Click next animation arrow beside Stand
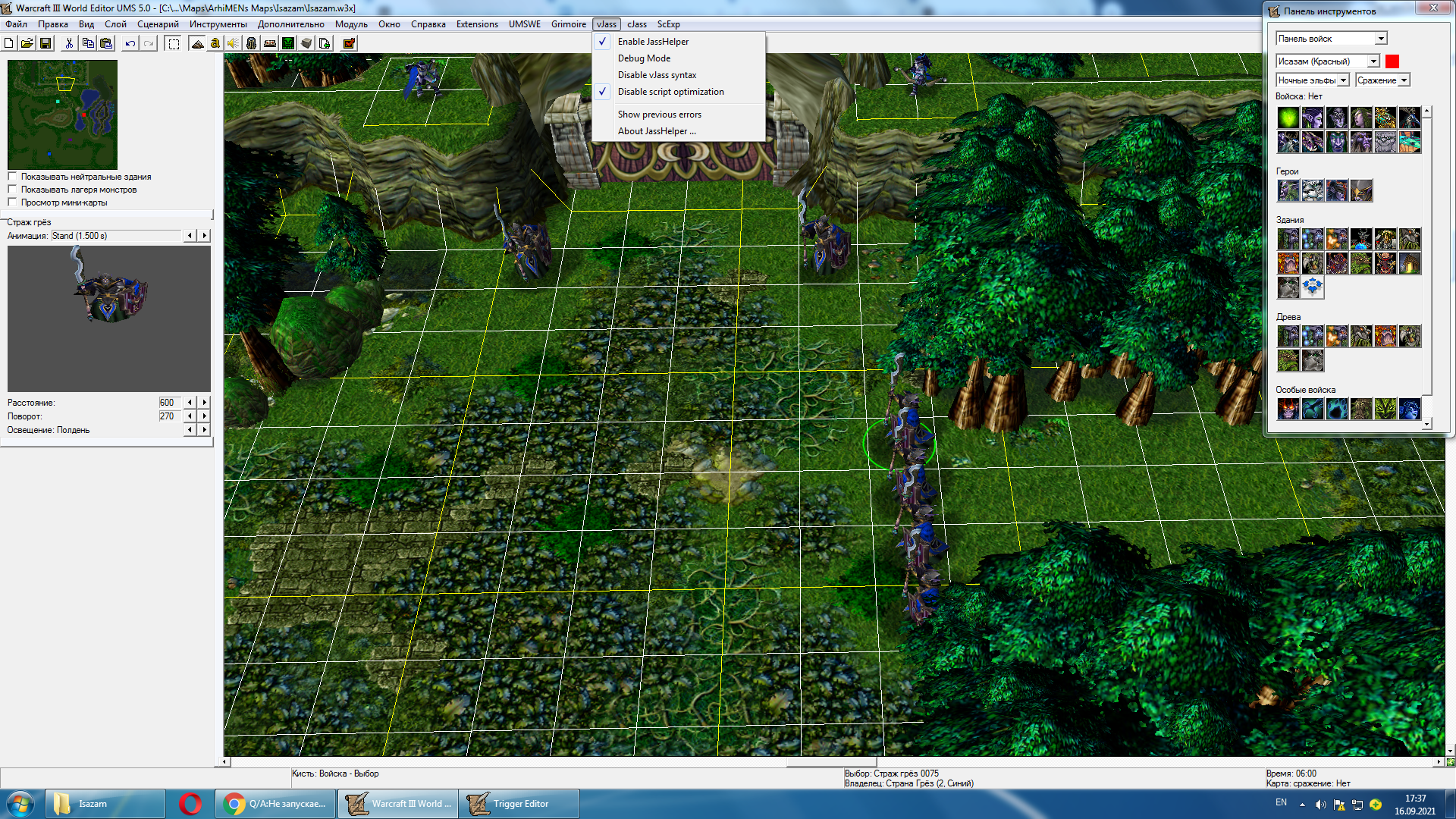This screenshot has height=819, width=1456. point(204,236)
